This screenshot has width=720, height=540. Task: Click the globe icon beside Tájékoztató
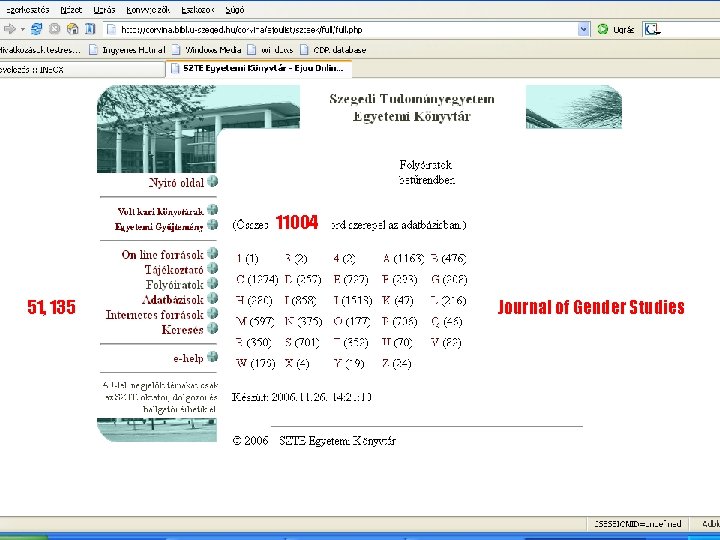click(x=212, y=268)
